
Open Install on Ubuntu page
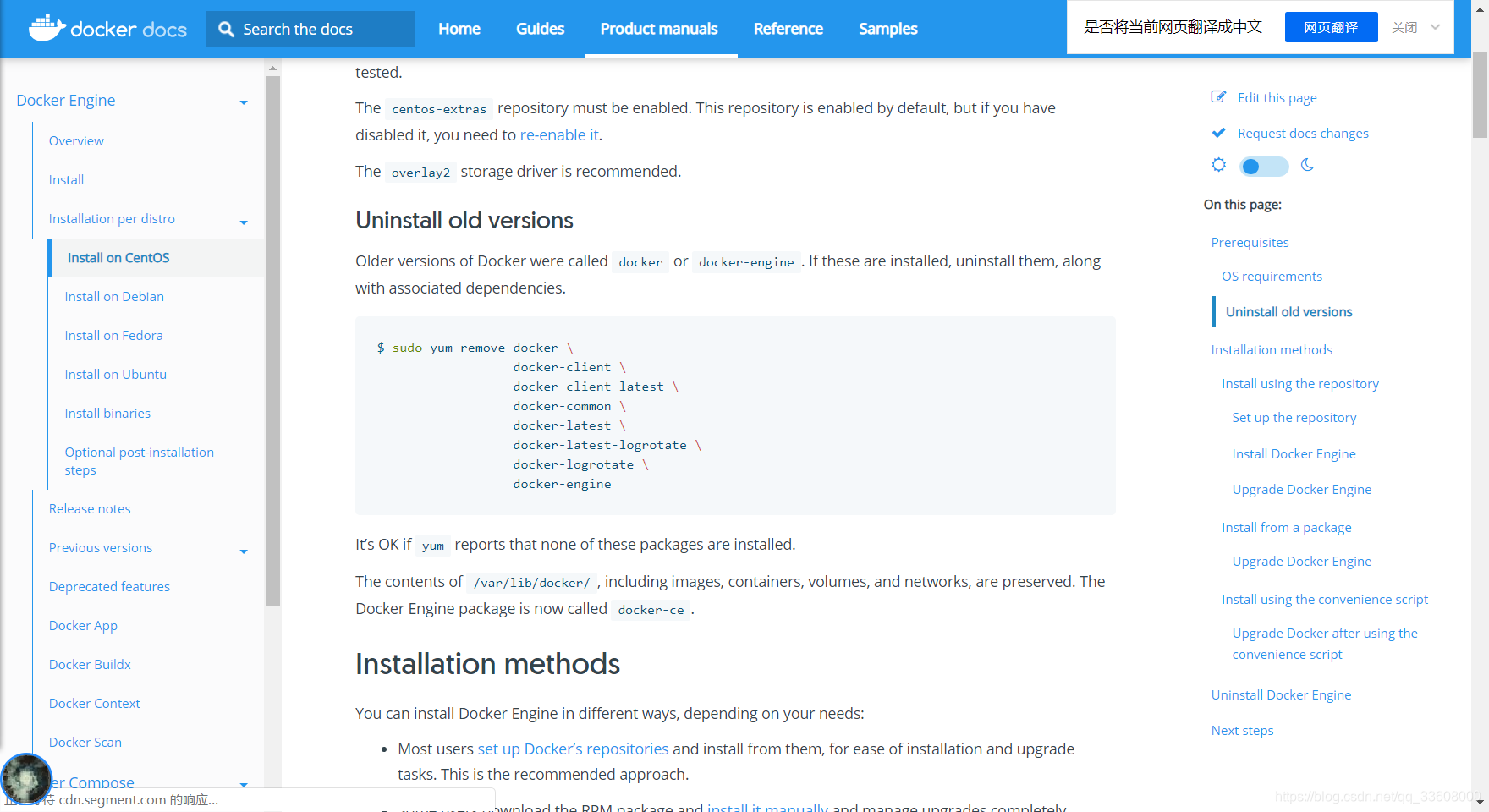tap(115, 374)
